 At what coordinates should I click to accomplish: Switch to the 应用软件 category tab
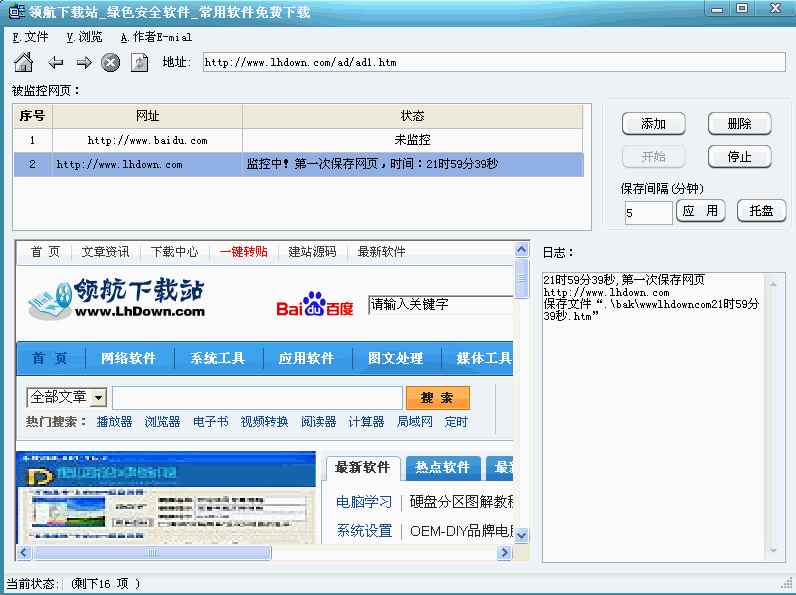307,358
